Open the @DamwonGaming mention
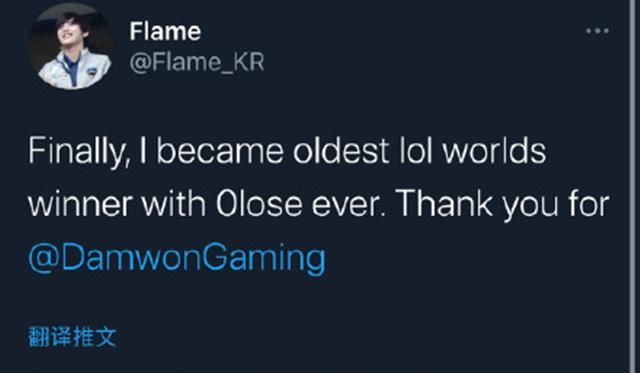Image resolution: width=640 pixels, height=373 pixels. 177,258
